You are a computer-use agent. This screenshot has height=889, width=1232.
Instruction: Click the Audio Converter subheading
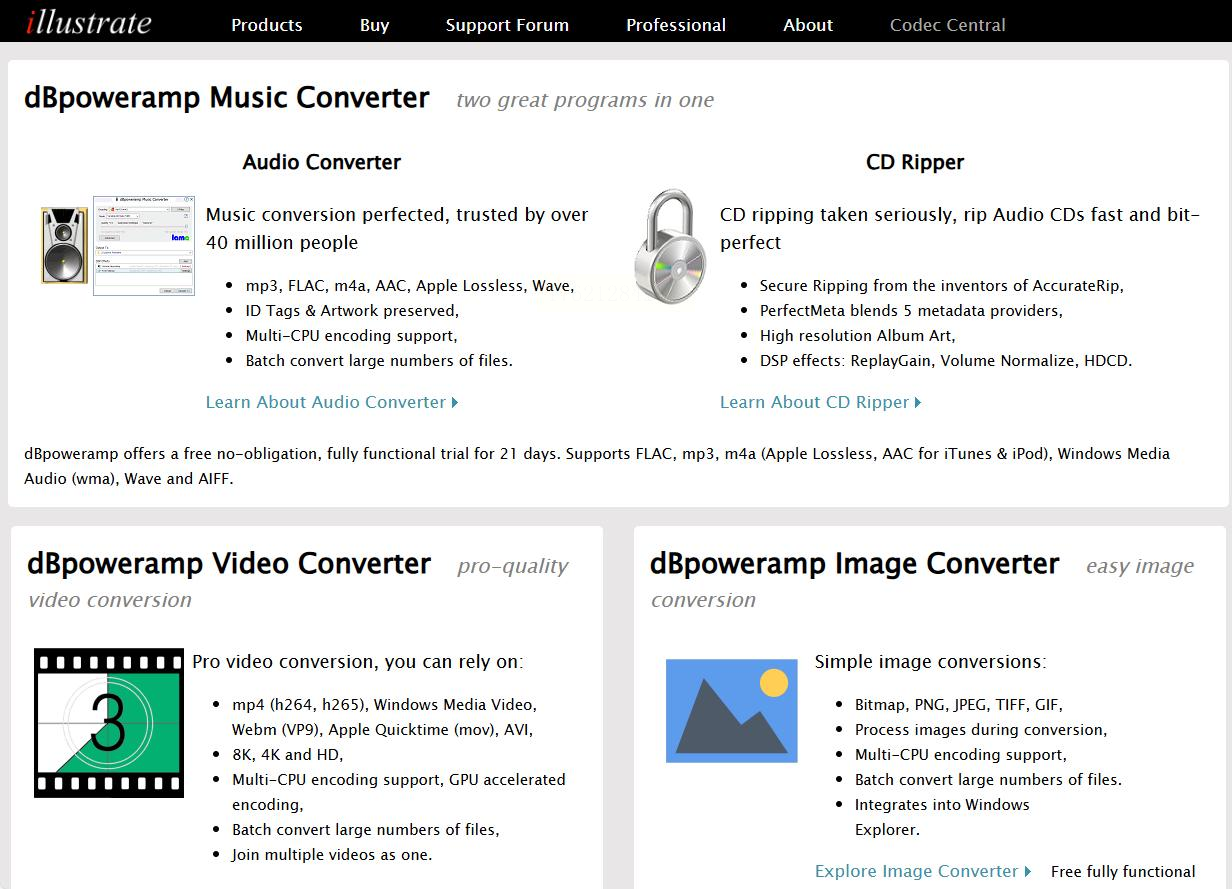pyautogui.click(x=321, y=162)
